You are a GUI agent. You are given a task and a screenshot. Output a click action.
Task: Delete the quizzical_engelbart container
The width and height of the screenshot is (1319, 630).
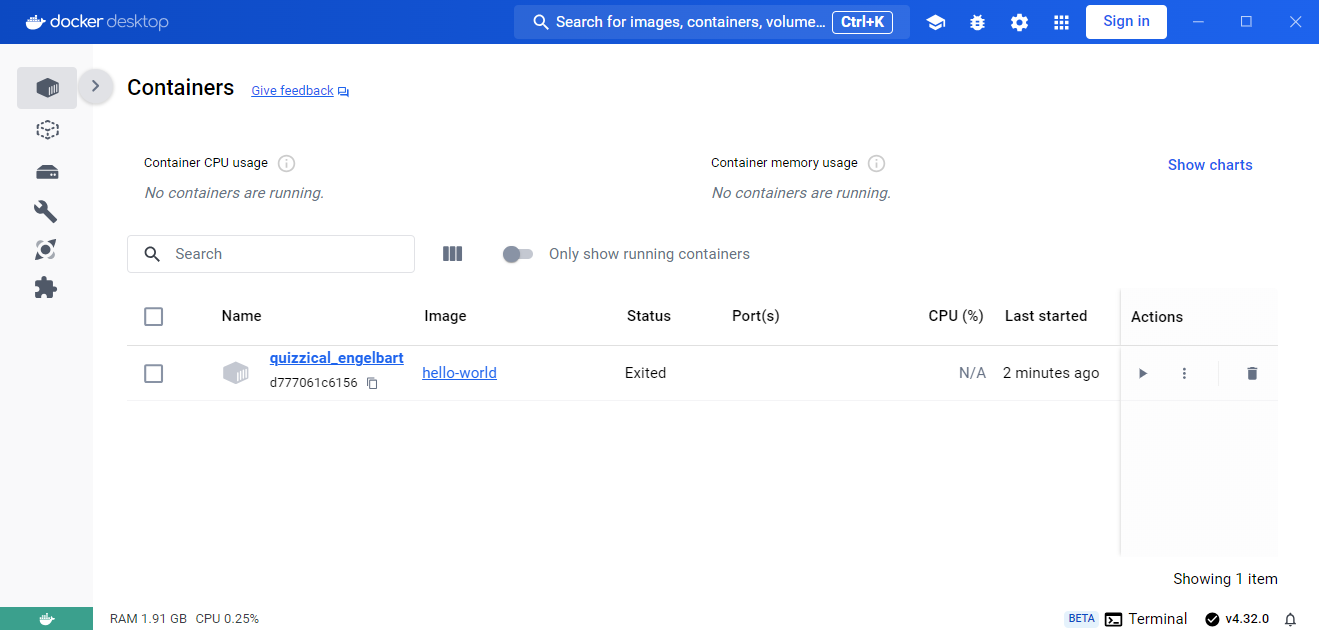(1252, 373)
